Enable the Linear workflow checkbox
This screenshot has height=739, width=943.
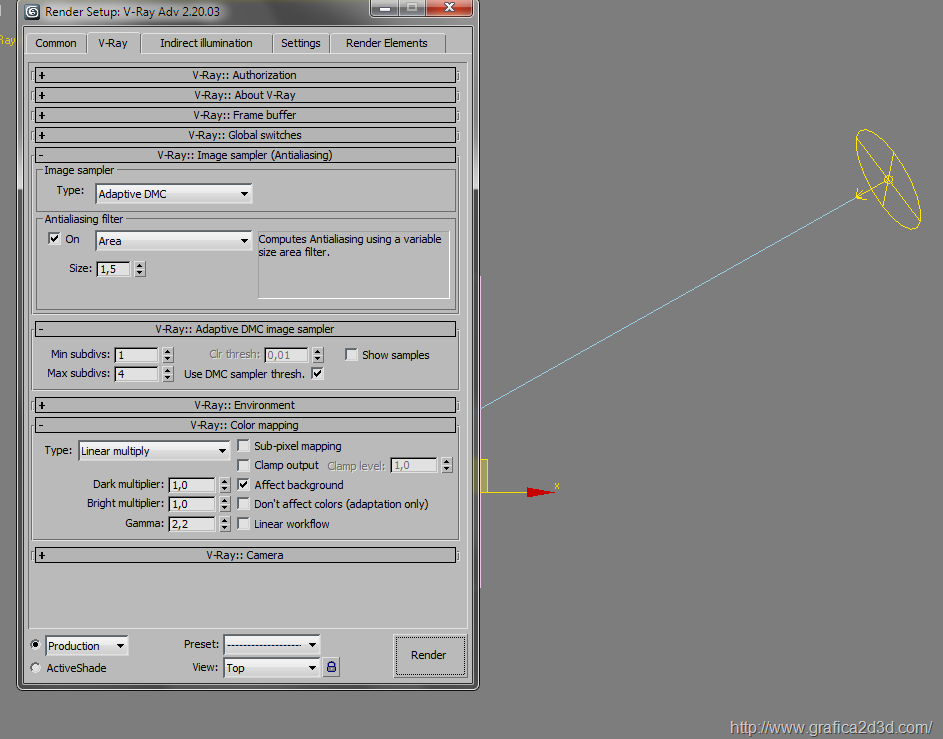[244, 524]
